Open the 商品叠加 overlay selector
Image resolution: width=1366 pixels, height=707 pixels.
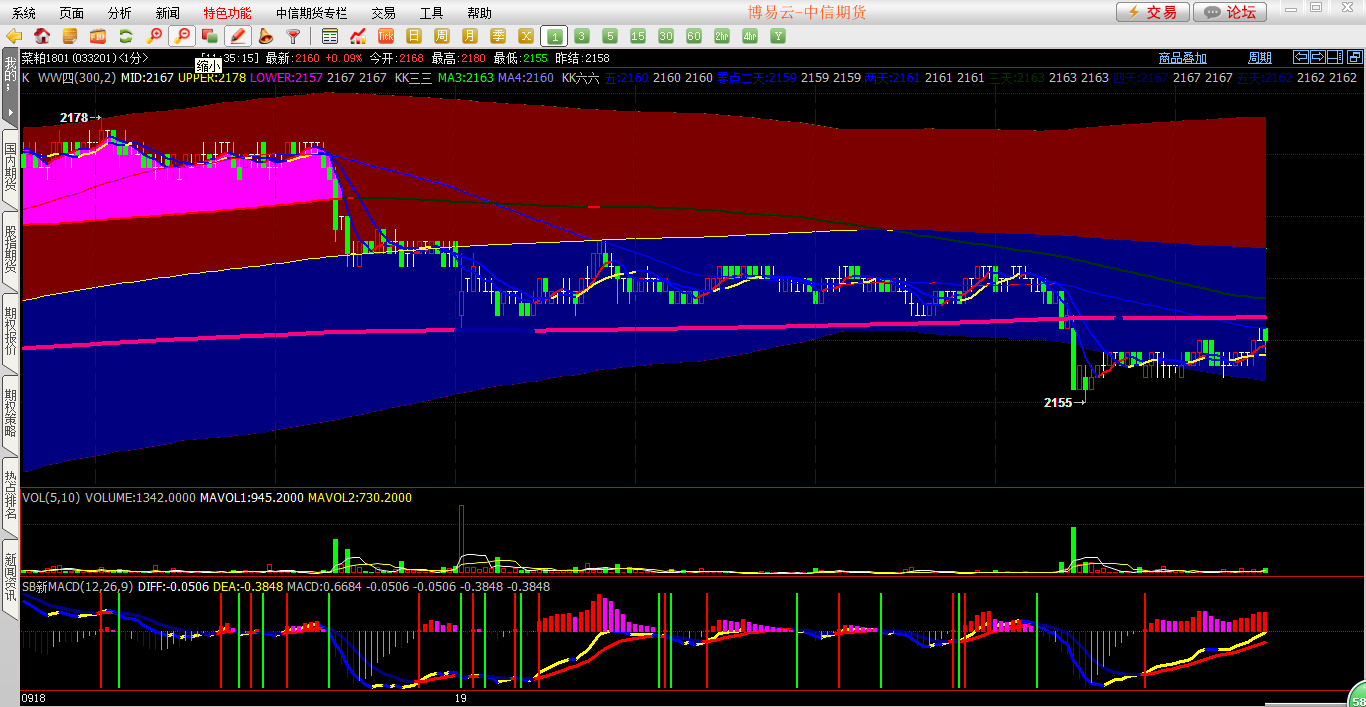click(x=1182, y=58)
